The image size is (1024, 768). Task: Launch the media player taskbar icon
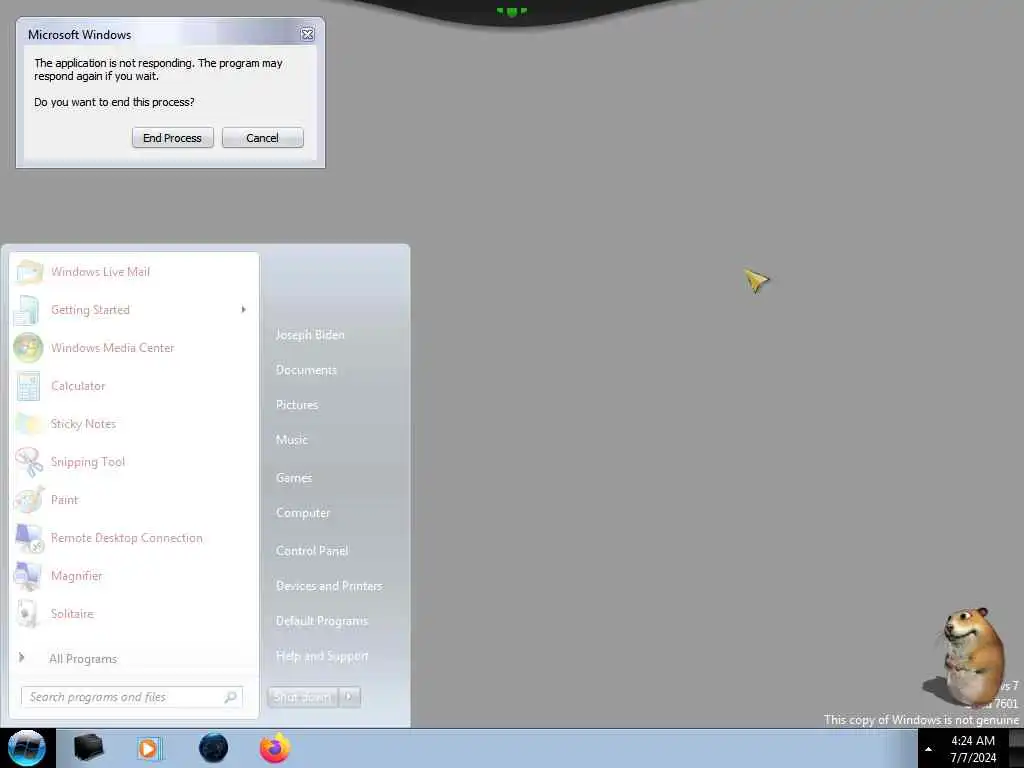click(x=149, y=748)
